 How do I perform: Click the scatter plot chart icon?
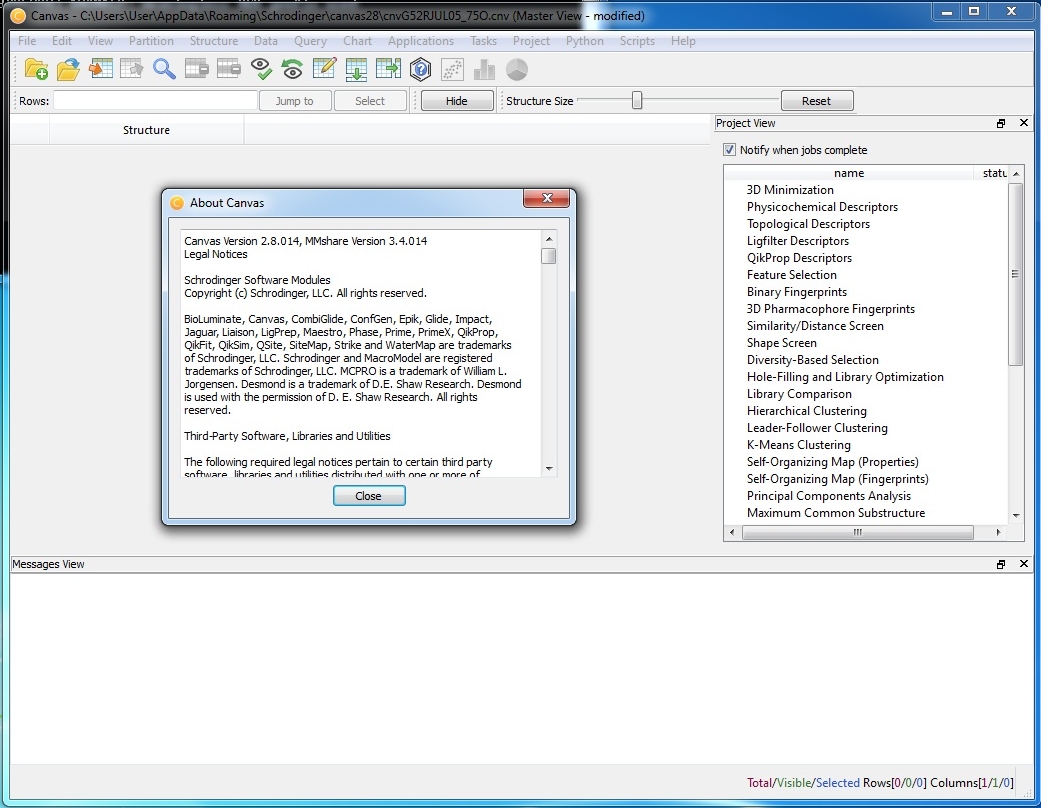452,69
